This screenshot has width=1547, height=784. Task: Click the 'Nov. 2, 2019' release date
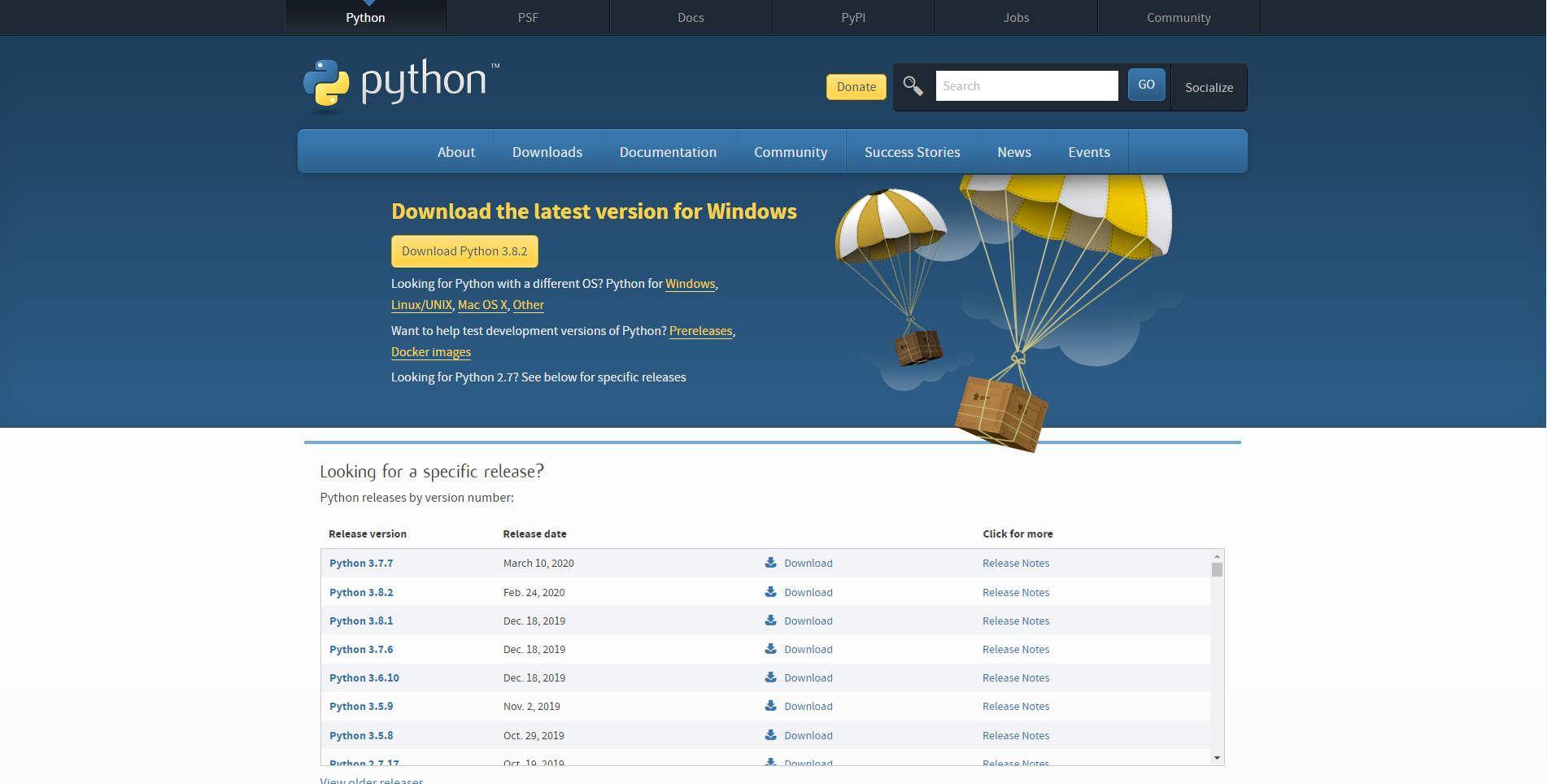pyautogui.click(x=532, y=706)
